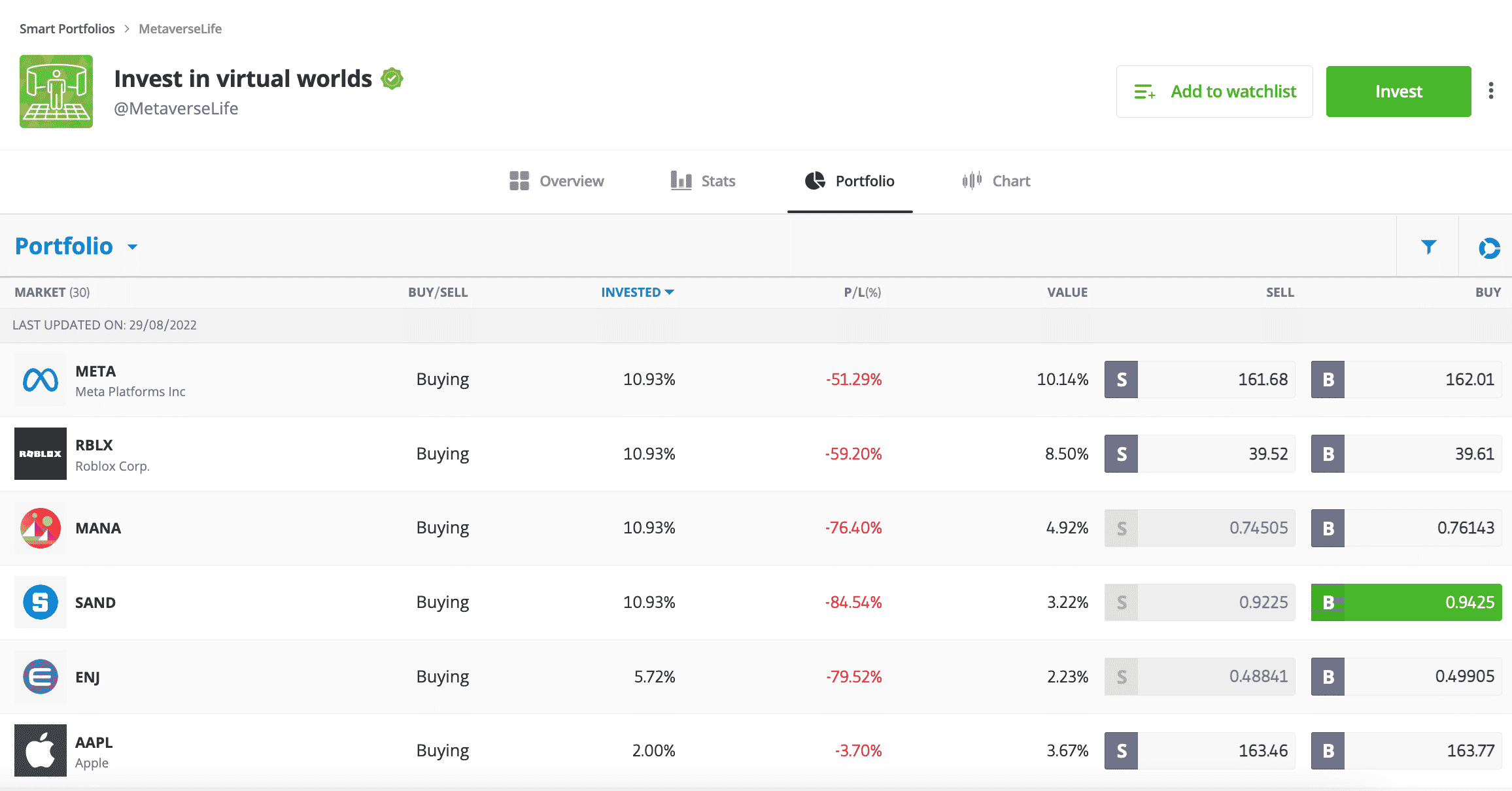The width and height of the screenshot is (1512, 791).
Task: Switch to the Overview tab
Action: pos(557,181)
